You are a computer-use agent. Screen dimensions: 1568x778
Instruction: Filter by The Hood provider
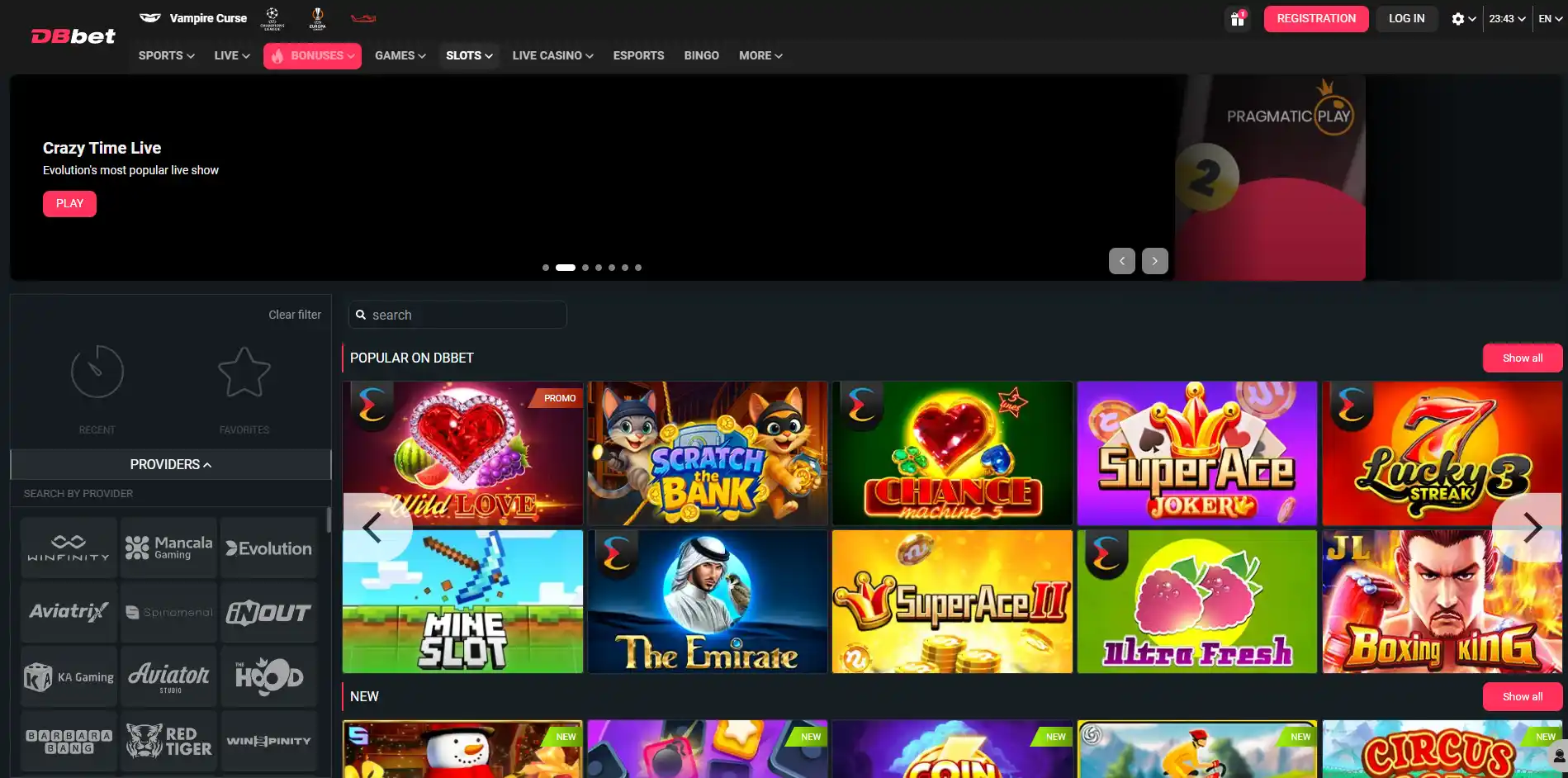pyautogui.click(x=269, y=676)
